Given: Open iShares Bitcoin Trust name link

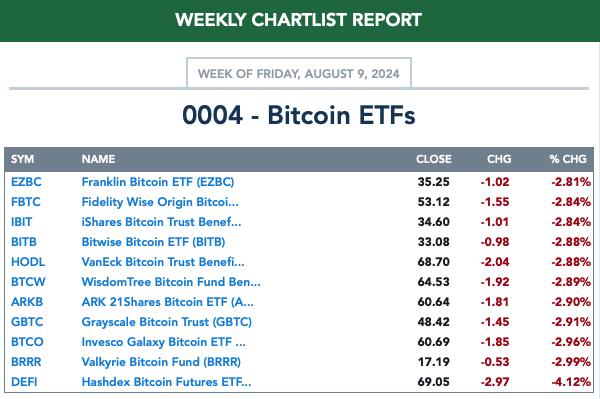Looking at the screenshot, I should coord(161,222).
